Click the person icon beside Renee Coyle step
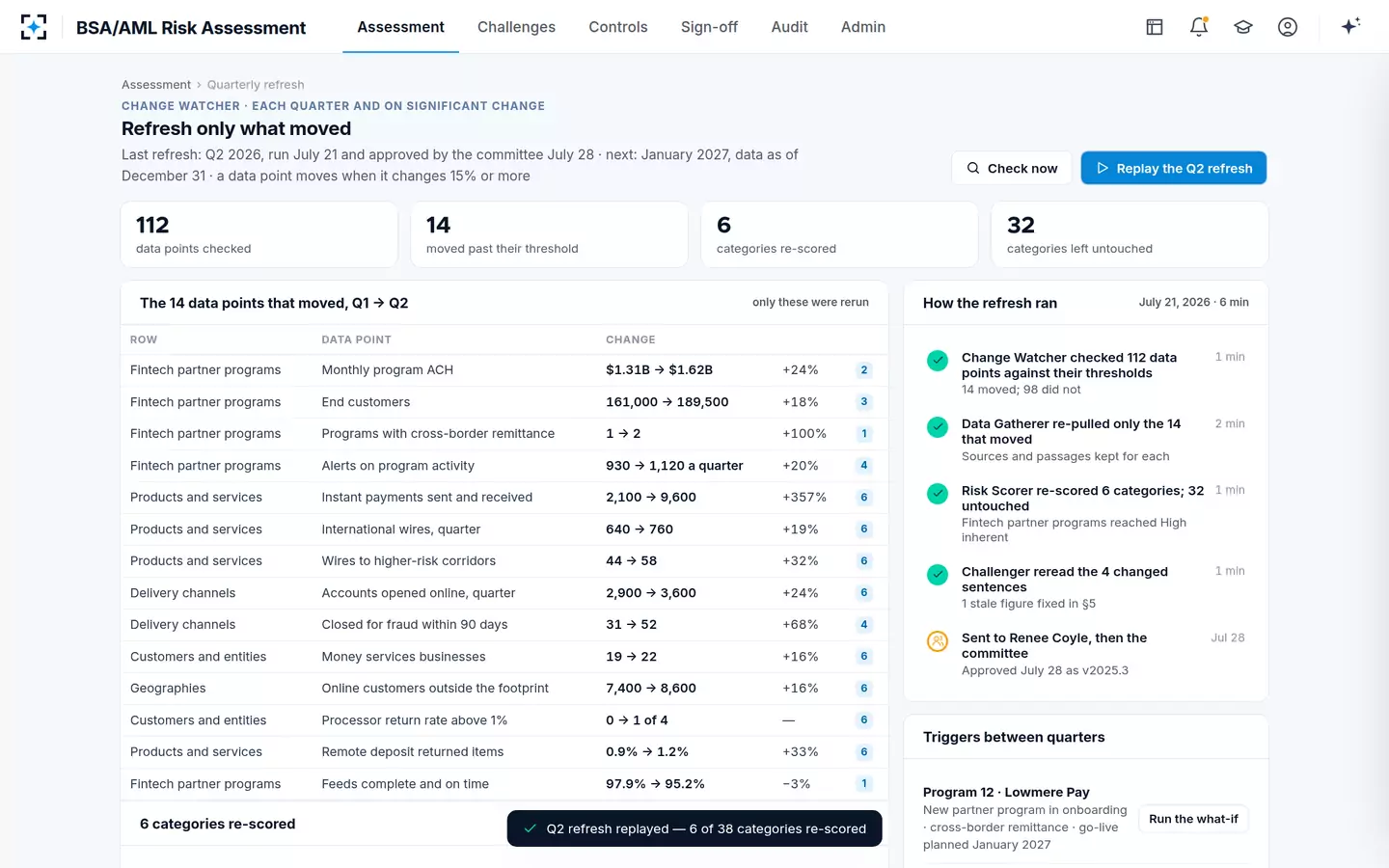This screenshot has width=1389, height=868. point(938,641)
